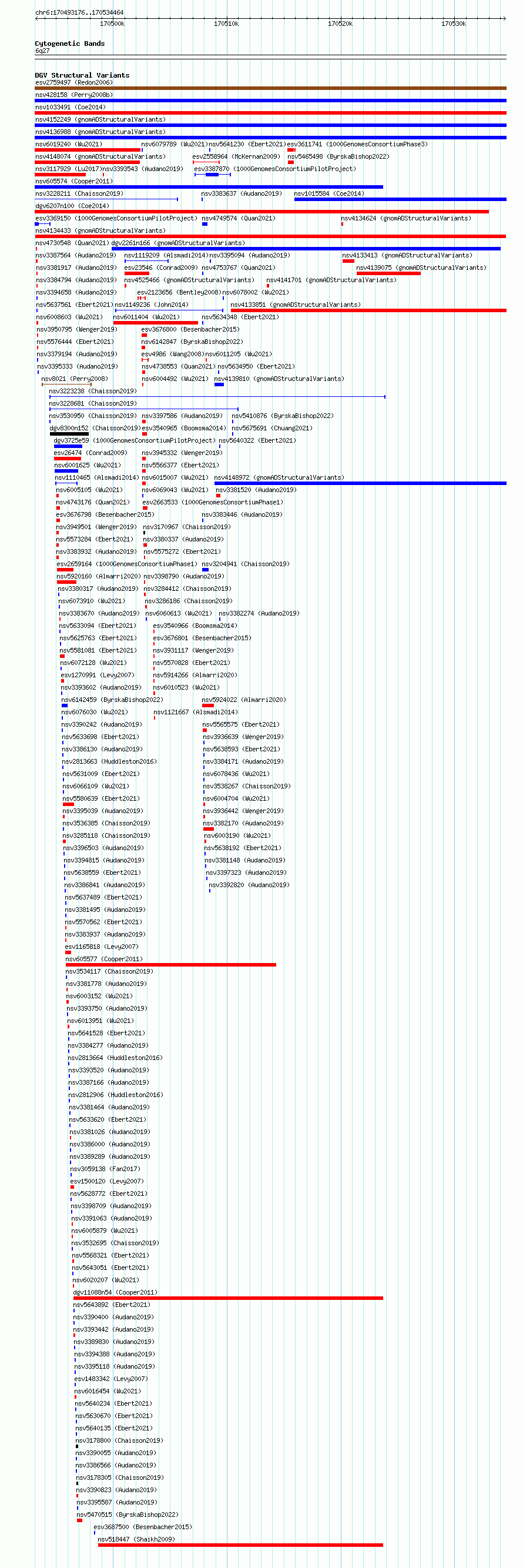Click blue bar under nsv4148972
This screenshot has height=1568, width=523.
360,483
